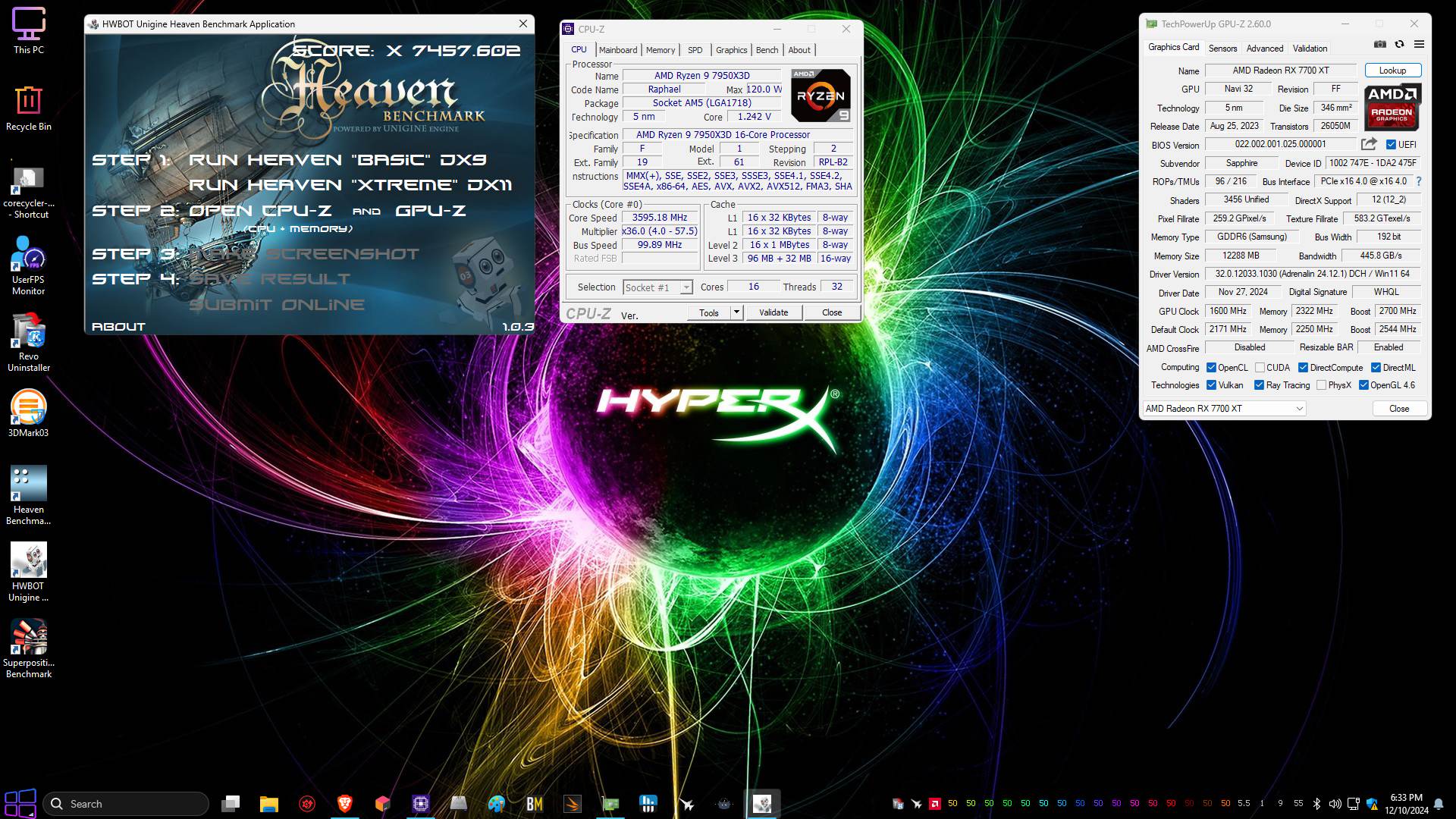The height and width of the screenshot is (819, 1456).
Task: Open BM app icon on taskbar
Action: [x=534, y=804]
